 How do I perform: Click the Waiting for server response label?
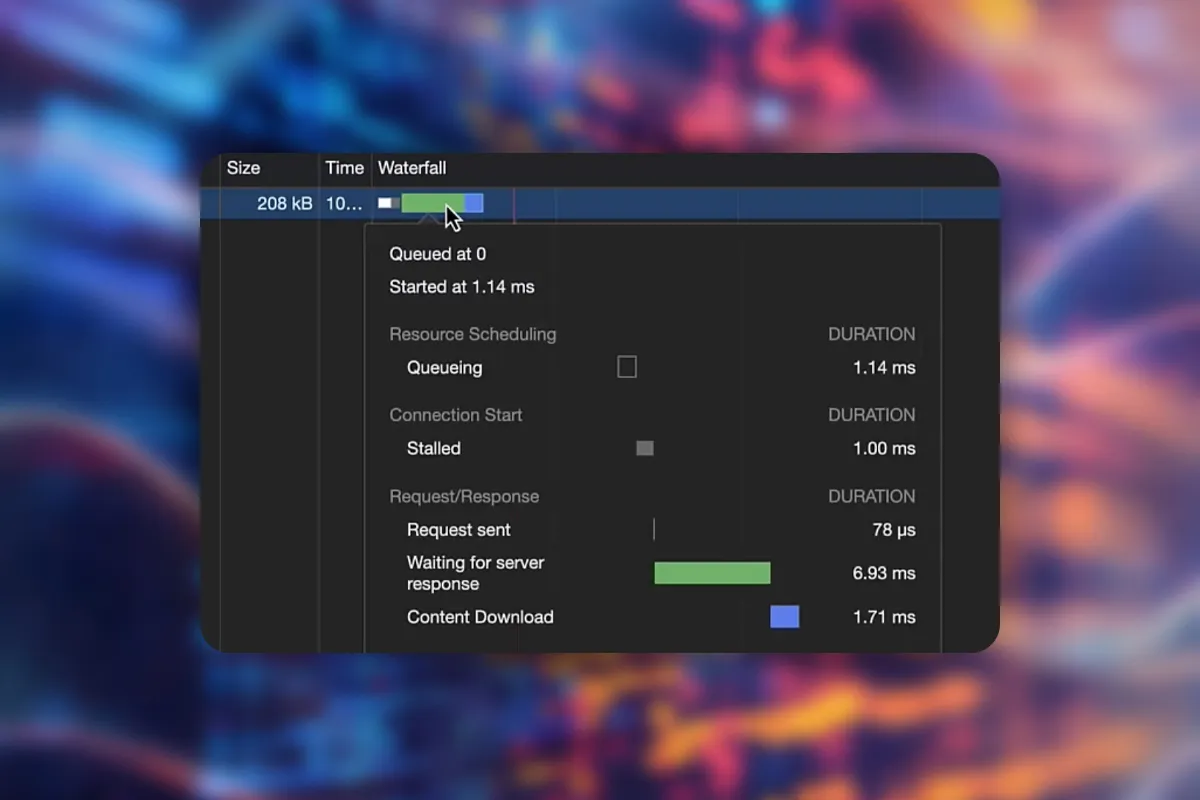[x=476, y=573]
